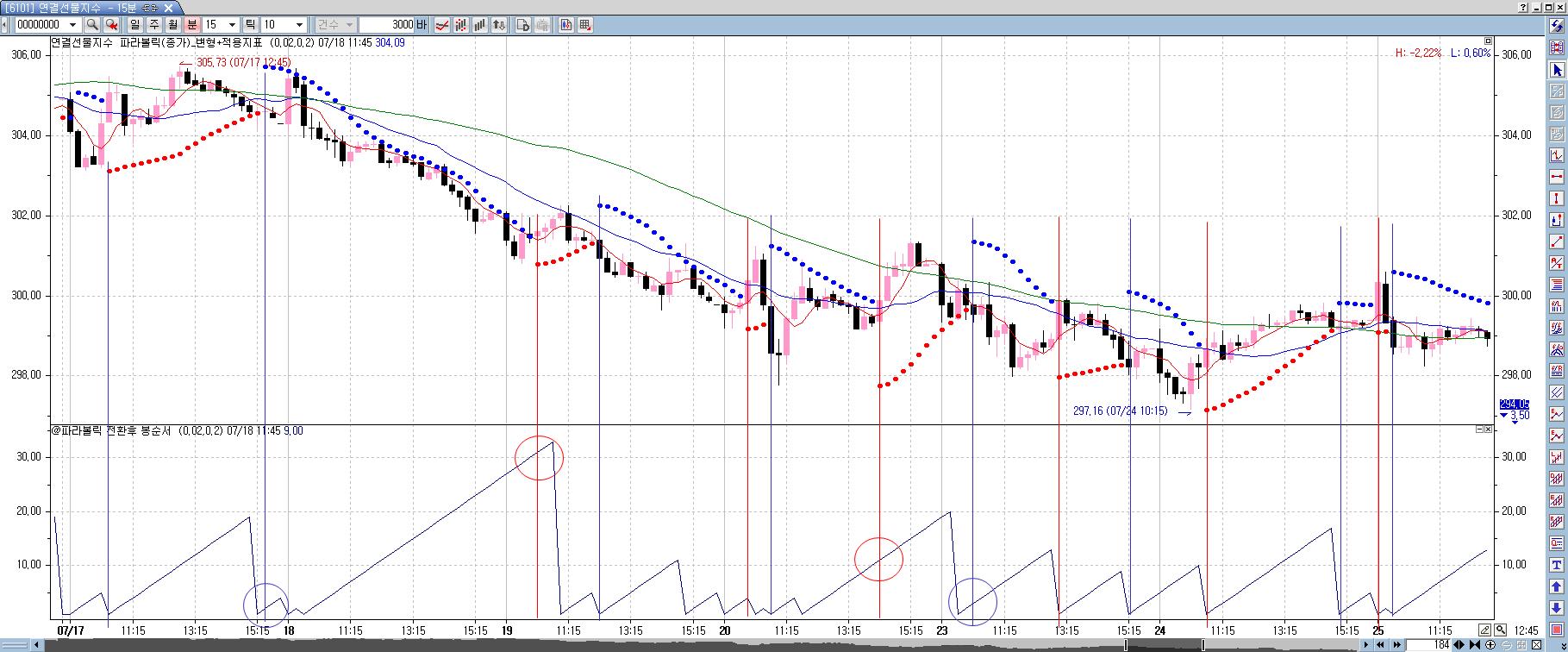Open the symbol code 00000000 dropdown
The image size is (1568, 652).
tap(72, 25)
